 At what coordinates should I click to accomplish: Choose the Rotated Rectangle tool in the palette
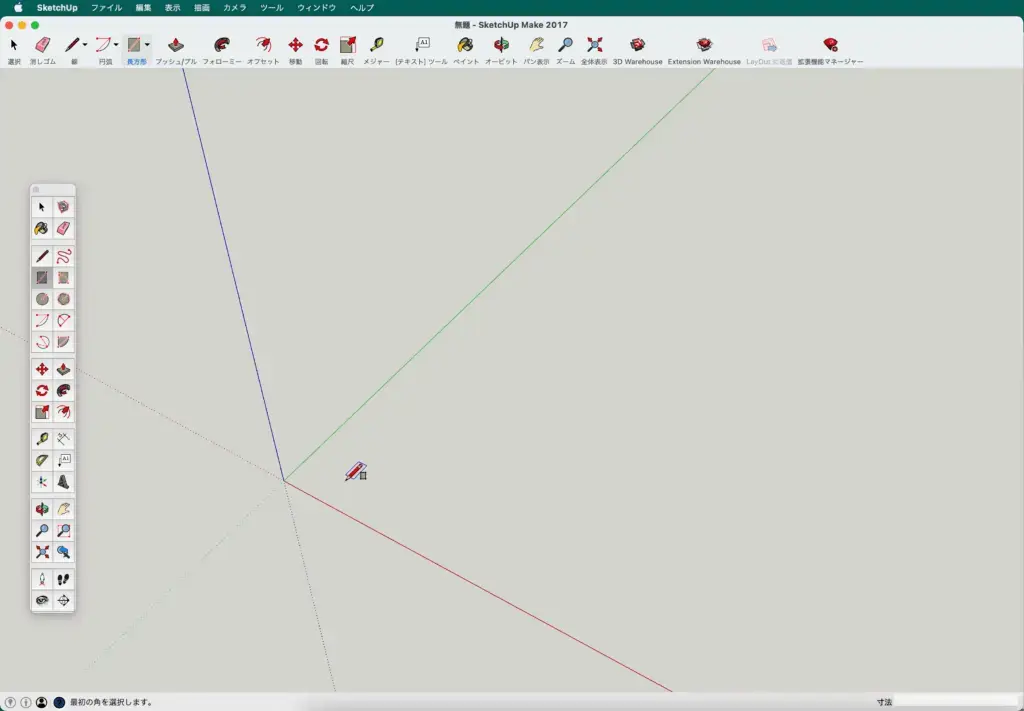63,277
